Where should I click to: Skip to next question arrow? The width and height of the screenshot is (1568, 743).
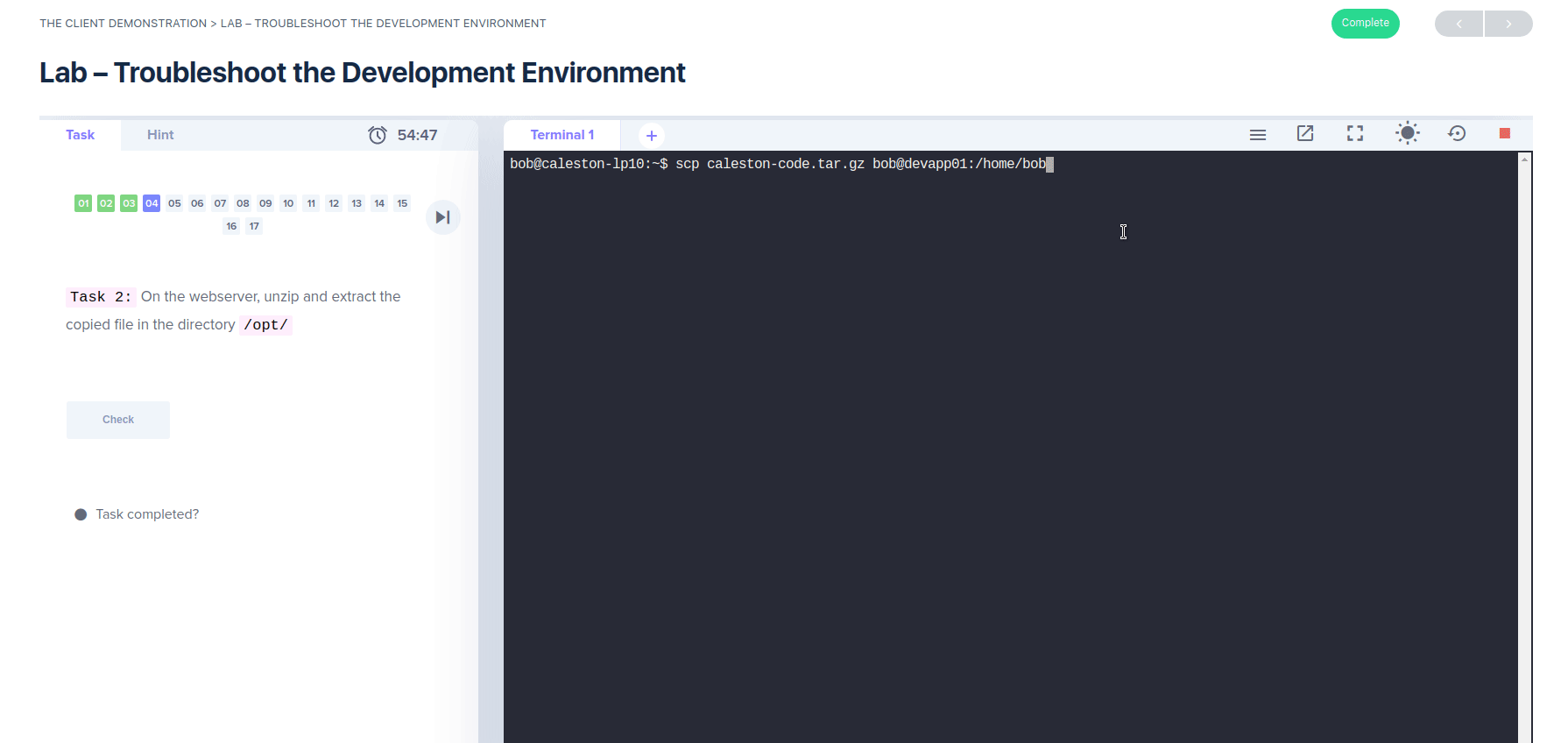[x=443, y=217]
